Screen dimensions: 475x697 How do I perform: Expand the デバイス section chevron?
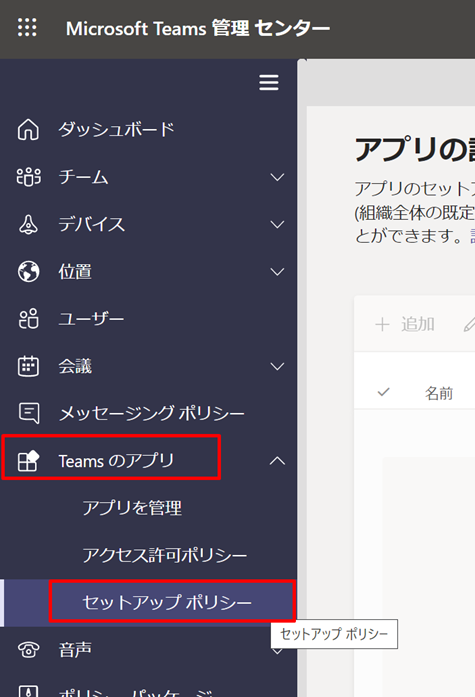277,224
